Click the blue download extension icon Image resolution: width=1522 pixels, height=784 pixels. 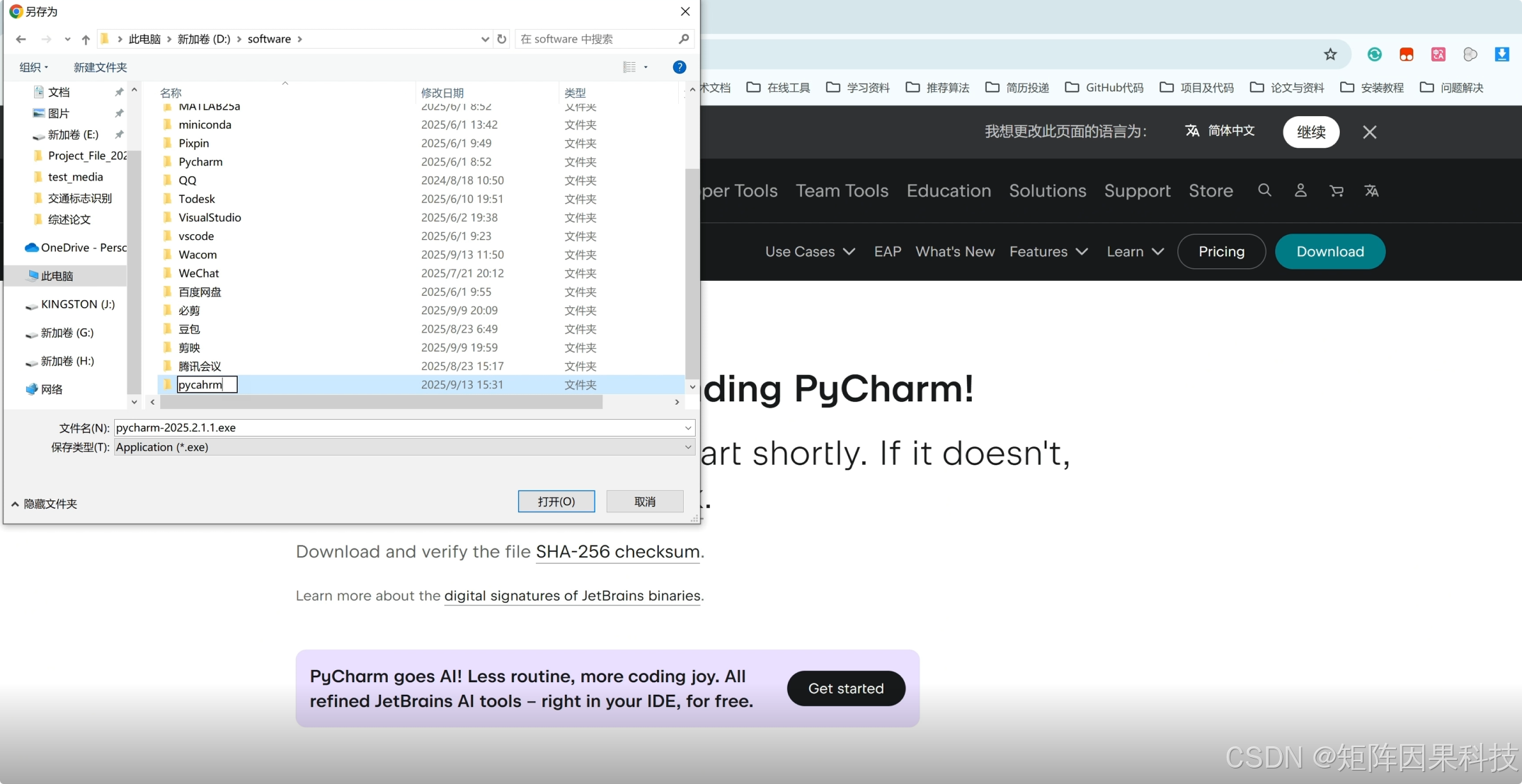pyautogui.click(x=1501, y=54)
